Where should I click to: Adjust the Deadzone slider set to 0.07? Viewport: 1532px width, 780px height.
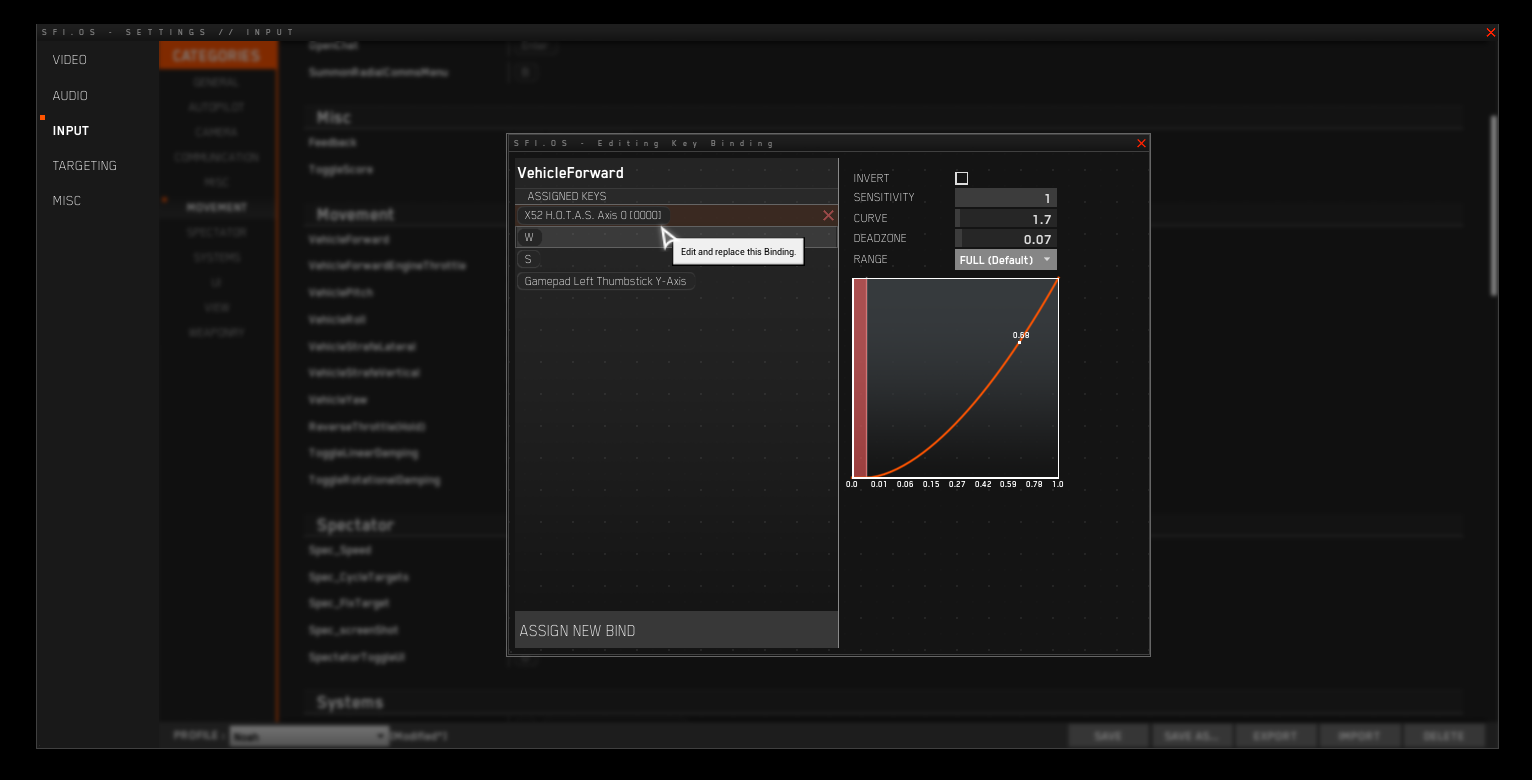point(1005,239)
